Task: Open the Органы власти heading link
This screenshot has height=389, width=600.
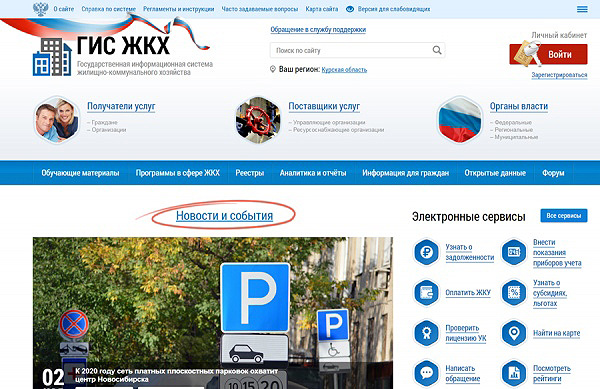Action: pos(519,106)
